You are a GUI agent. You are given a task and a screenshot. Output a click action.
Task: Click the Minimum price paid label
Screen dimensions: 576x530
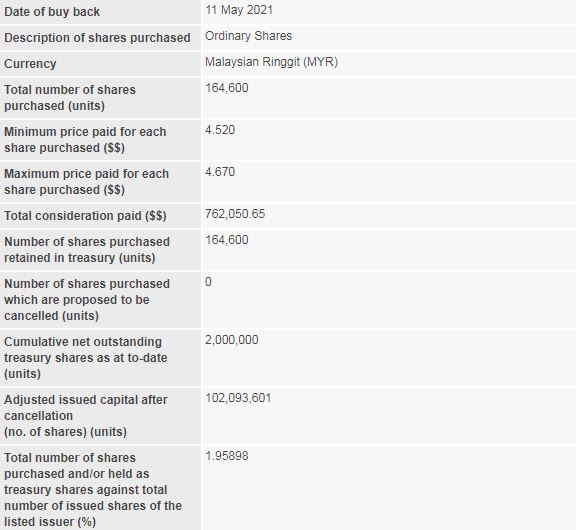tap(85, 140)
